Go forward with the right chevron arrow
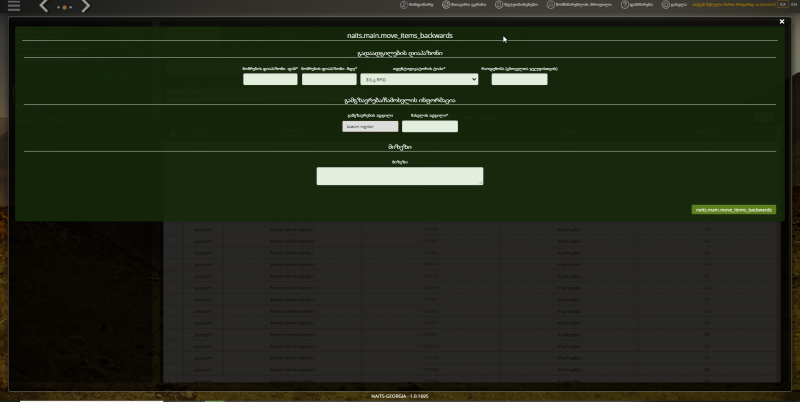Viewport: 800px width, 402px height. pyautogui.click(x=85, y=6)
